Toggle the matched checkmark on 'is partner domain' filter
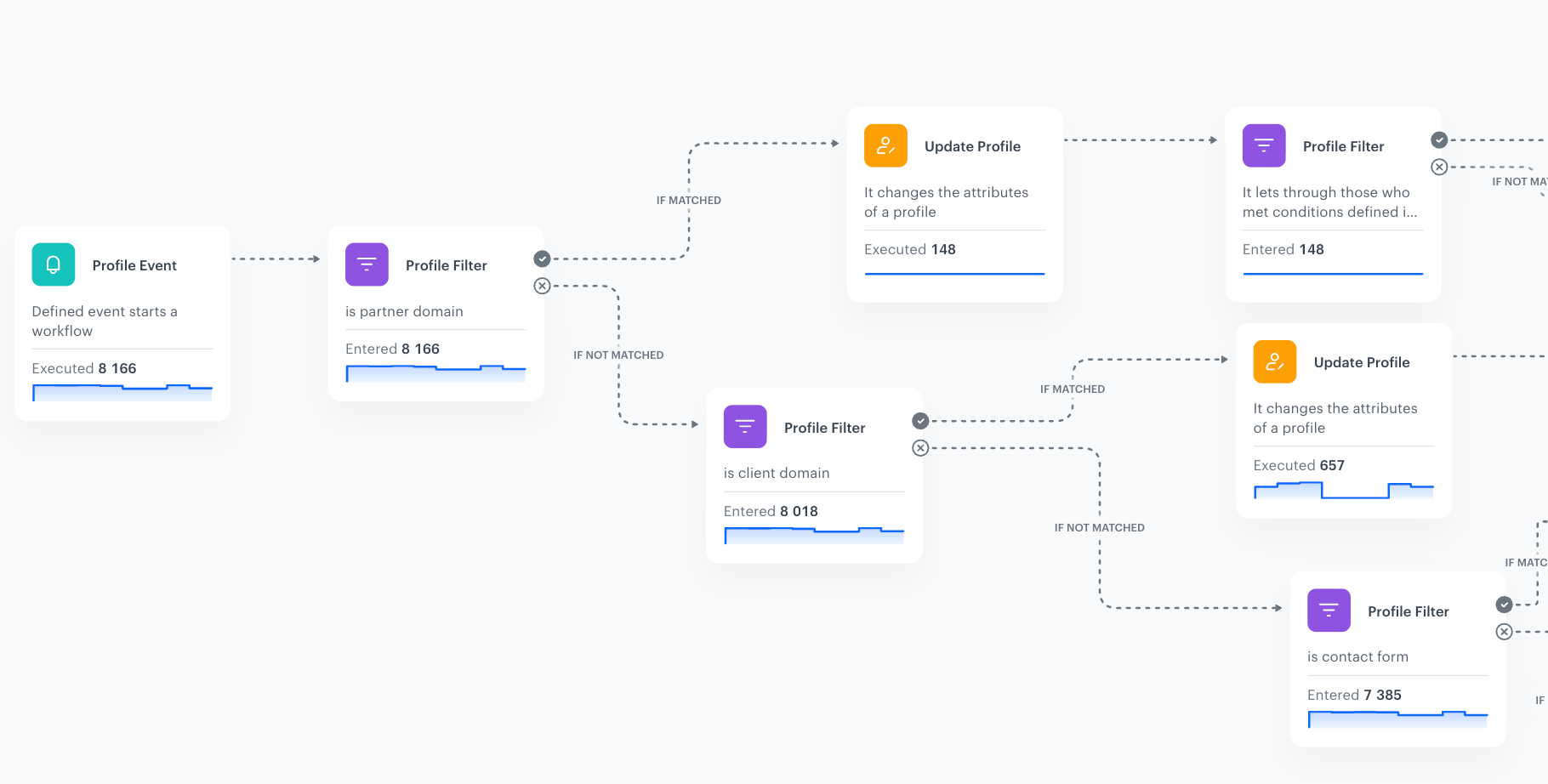 tap(542, 258)
